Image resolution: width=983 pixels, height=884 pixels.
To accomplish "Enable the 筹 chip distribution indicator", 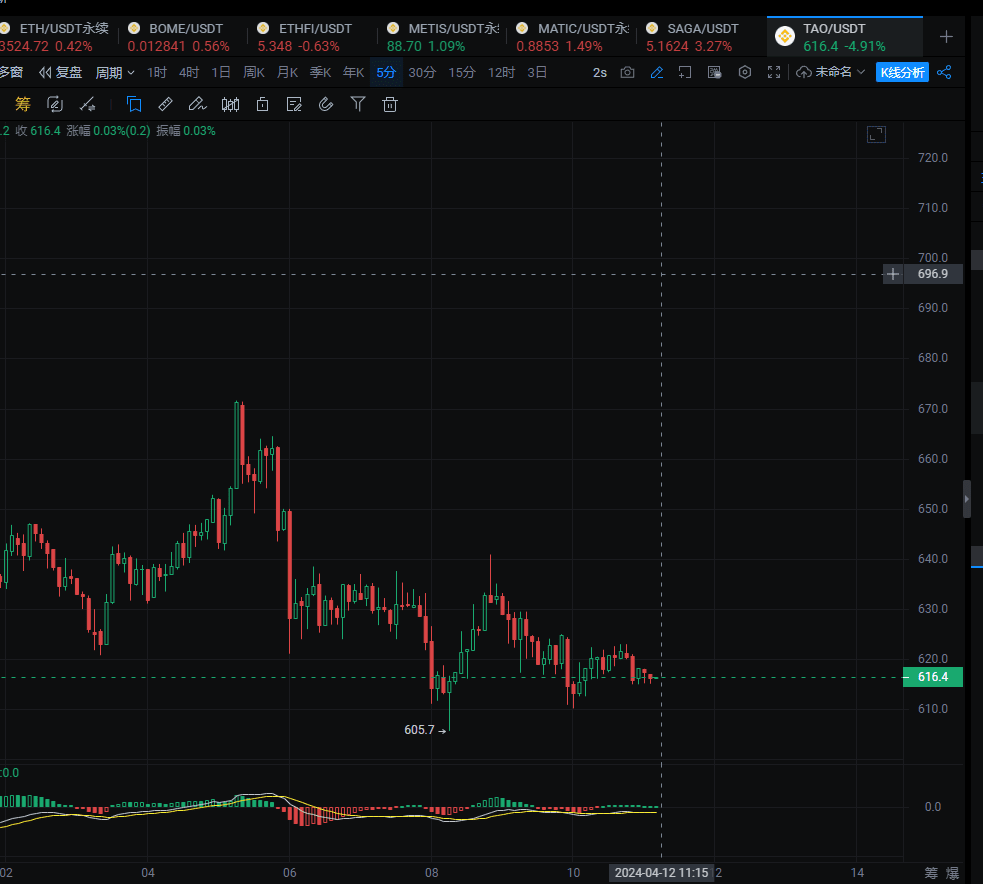I will [x=22, y=103].
